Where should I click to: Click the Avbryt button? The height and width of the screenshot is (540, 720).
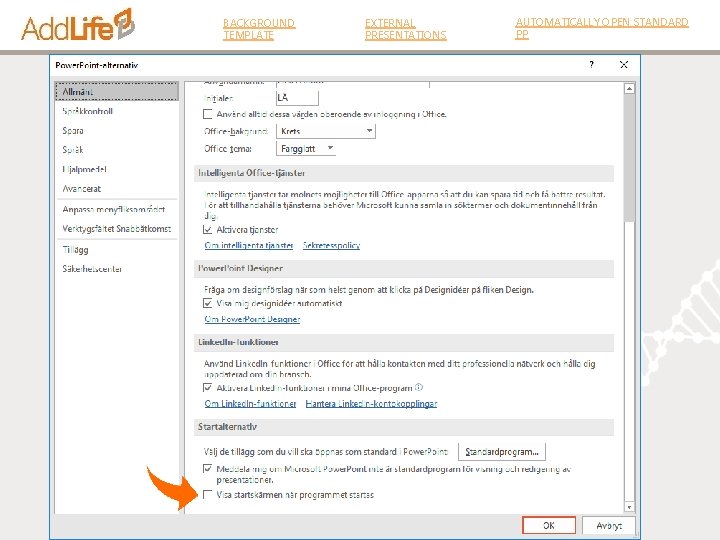(609, 525)
